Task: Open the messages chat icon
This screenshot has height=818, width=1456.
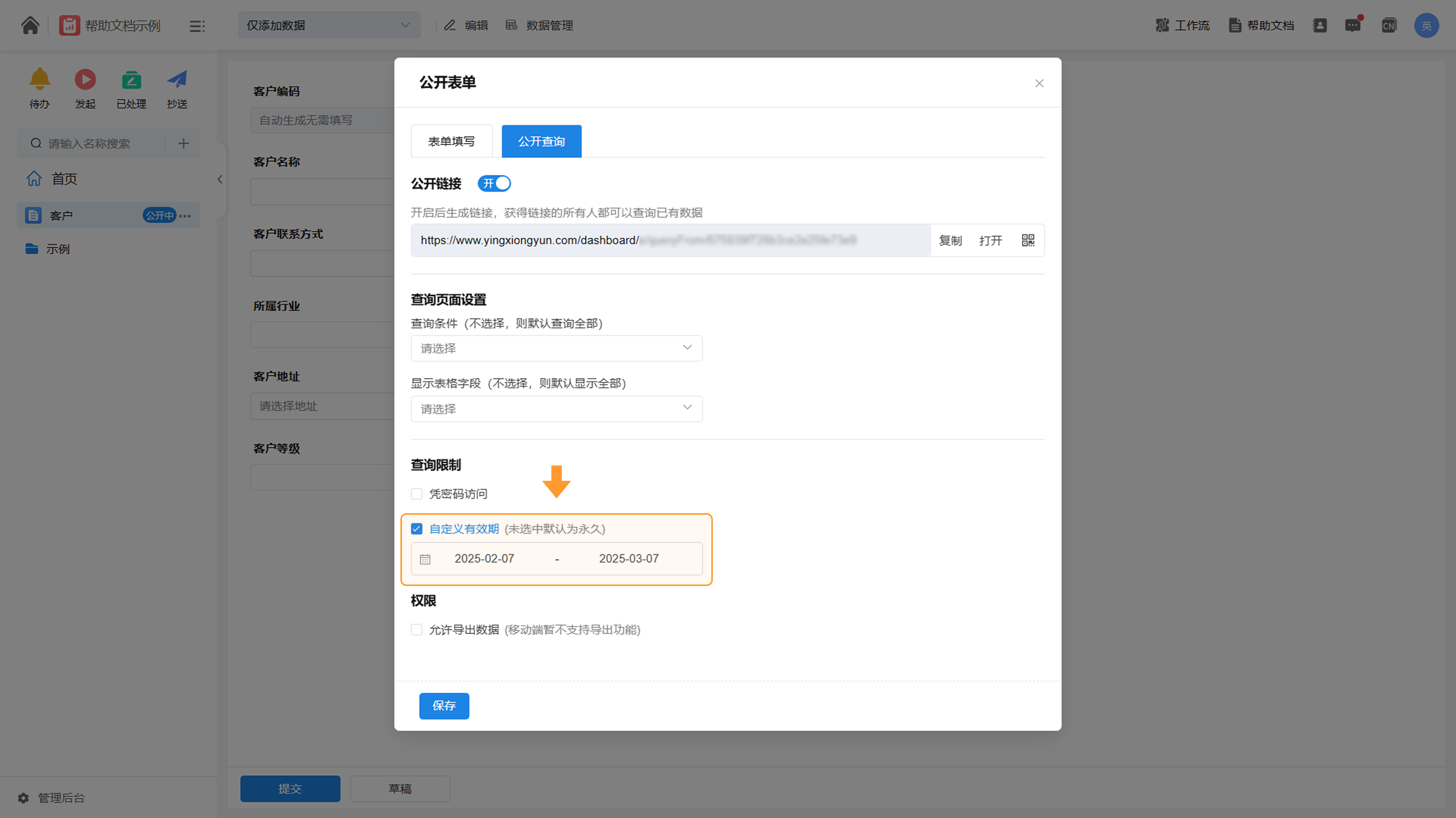Action: pyautogui.click(x=1352, y=25)
